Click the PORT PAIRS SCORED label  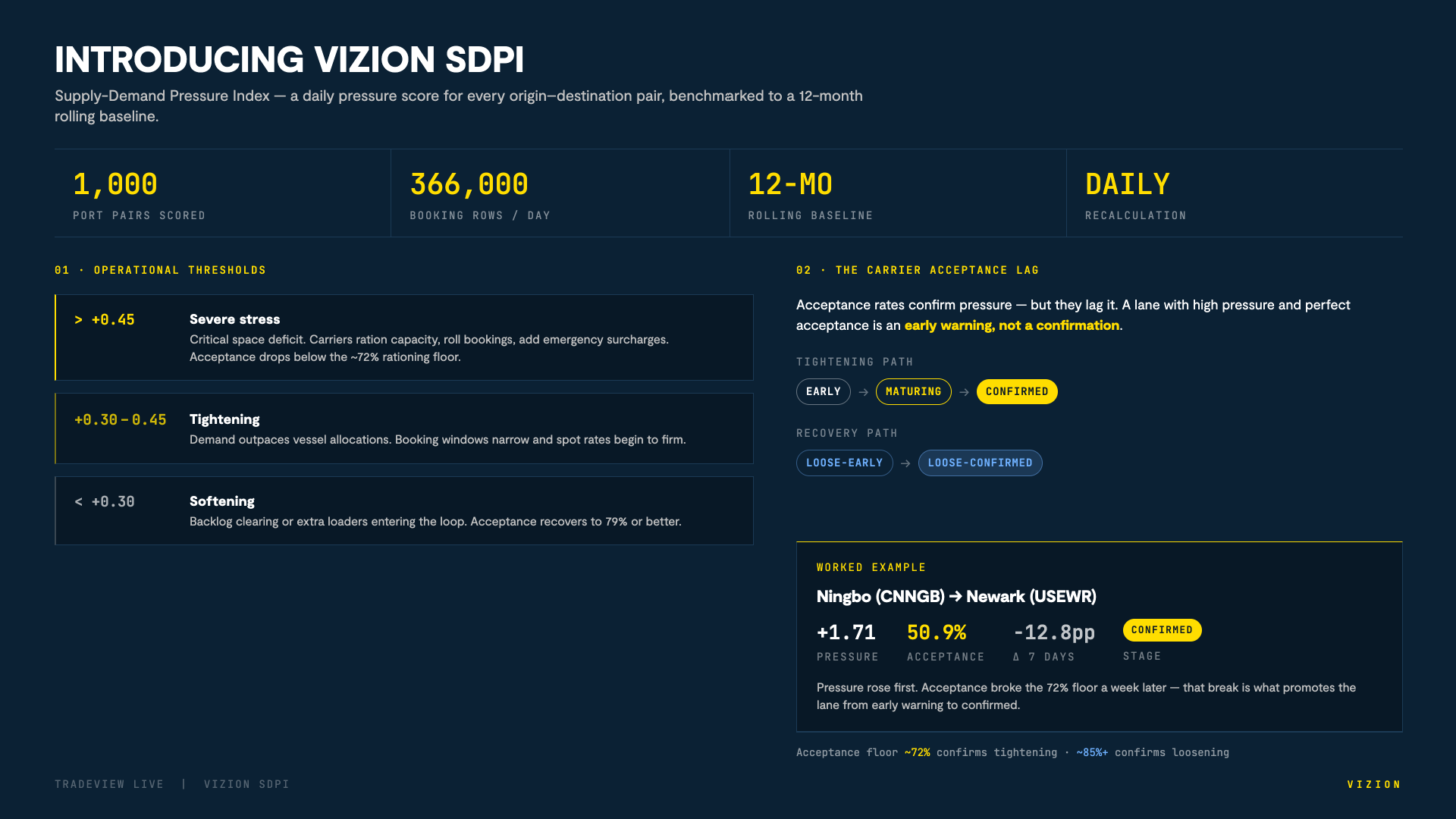pyautogui.click(x=140, y=215)
